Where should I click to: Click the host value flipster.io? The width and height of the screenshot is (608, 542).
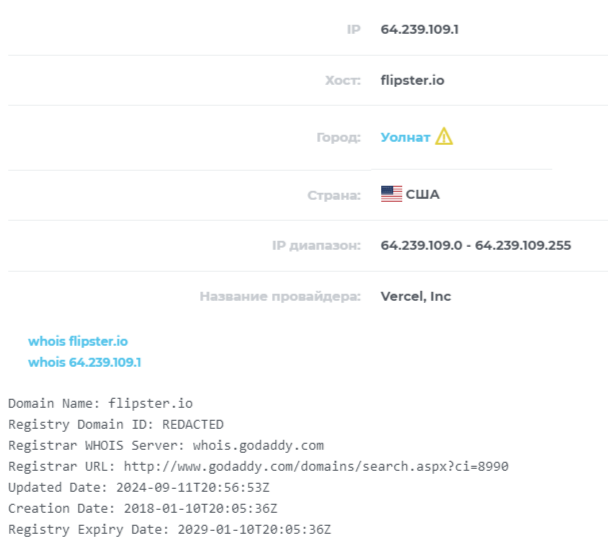coord(412,80)
